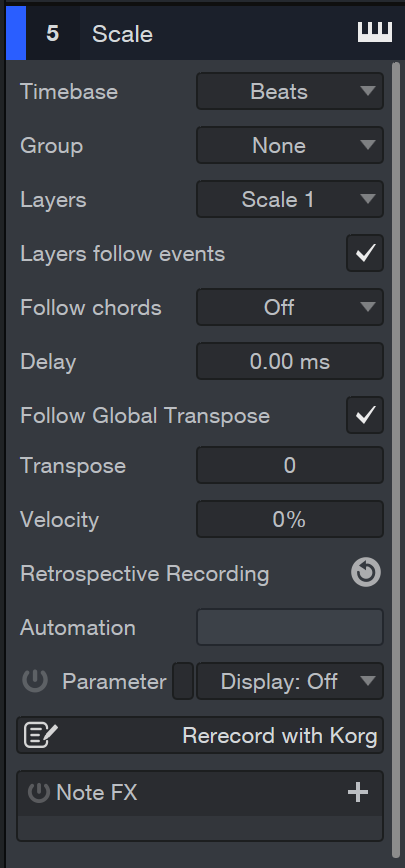This screenshot has width=405, height=868.
Task: Click the Delay 0.00 ms field
Action: click(x=290, y=361)
